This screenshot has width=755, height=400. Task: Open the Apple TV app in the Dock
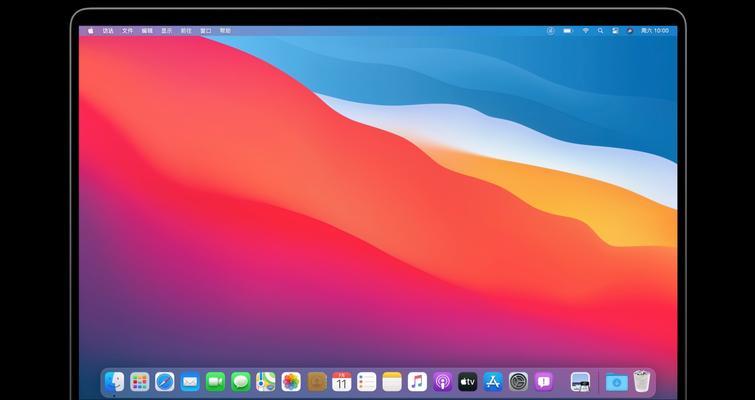(468, 382)
